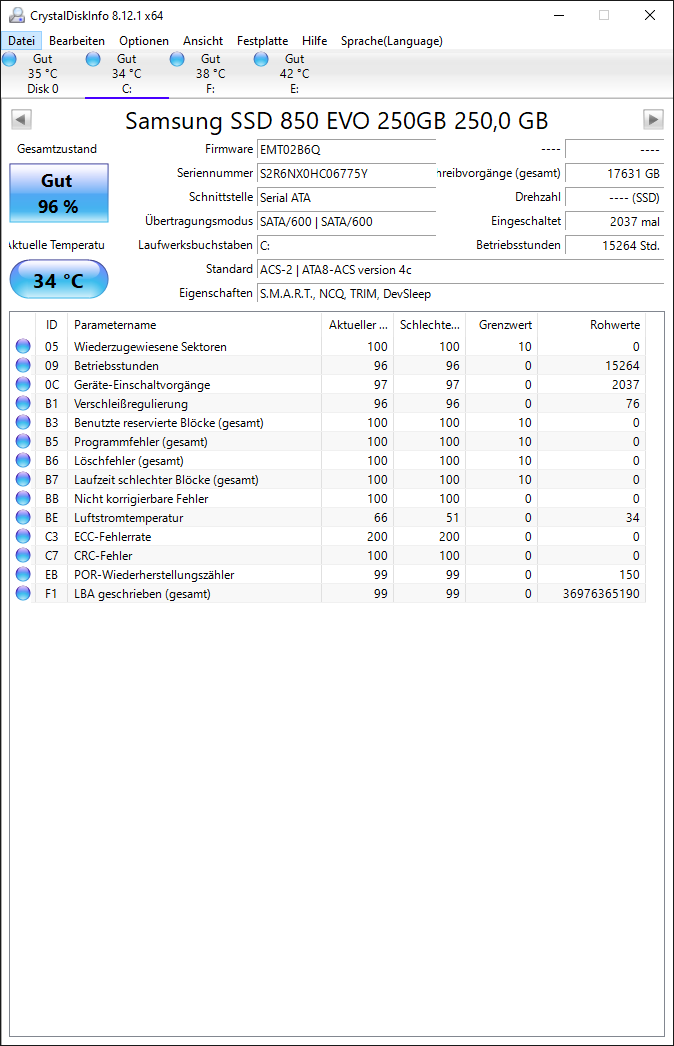Open the Datei menu
Image resolution: width=674 pixels, height=1046 pixels.
tap(21, 41)
